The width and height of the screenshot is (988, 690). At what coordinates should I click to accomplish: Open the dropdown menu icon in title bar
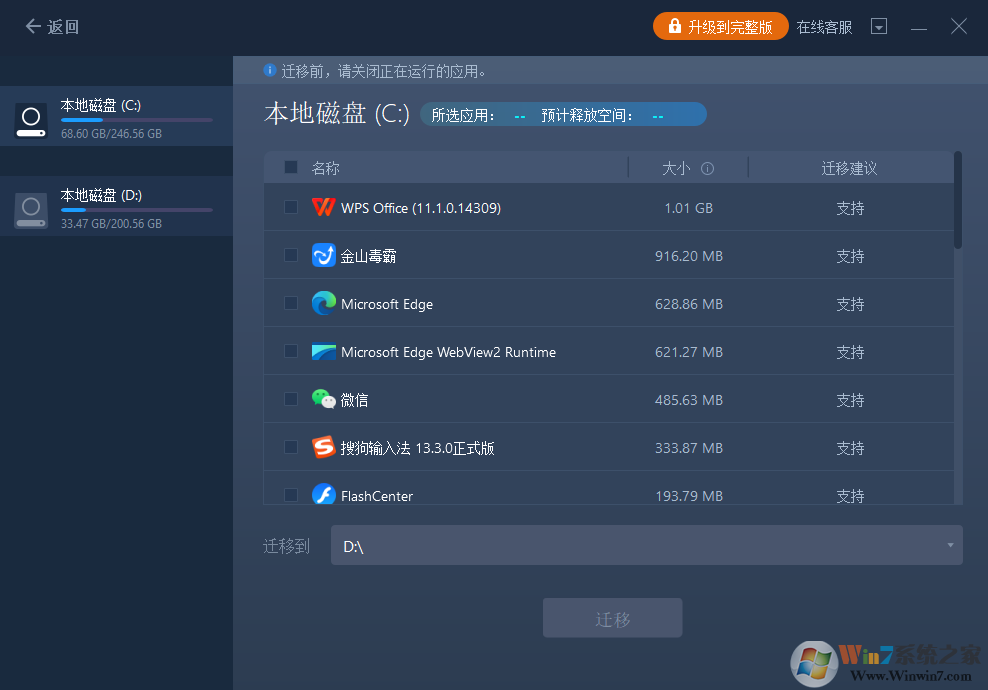coord(878,26)
